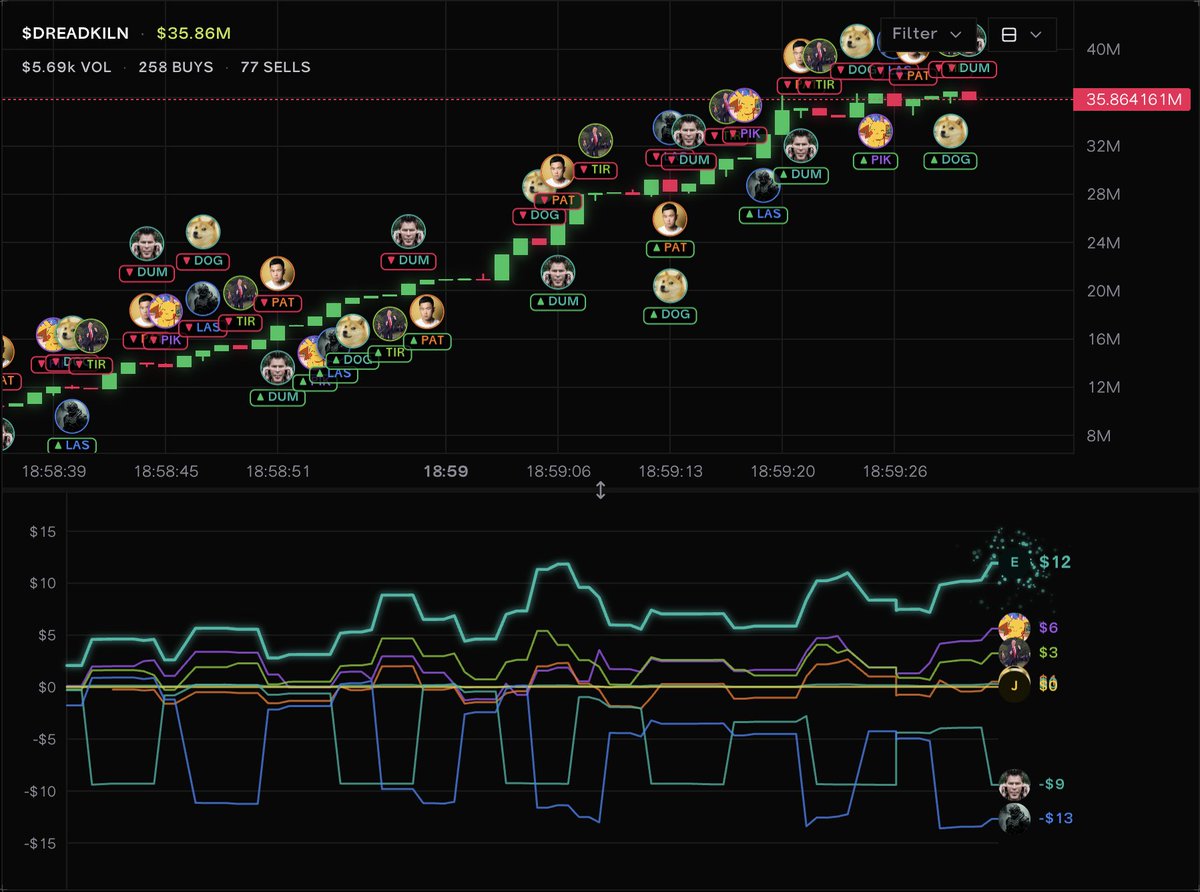Click the $DREADKILN token name

pos(75,34)
